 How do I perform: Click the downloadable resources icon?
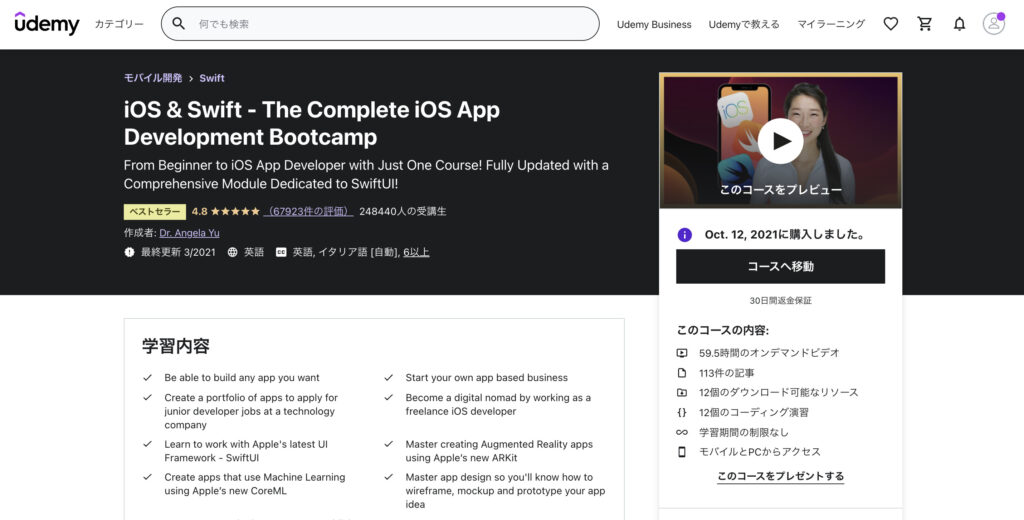click(x=682, y=393)
